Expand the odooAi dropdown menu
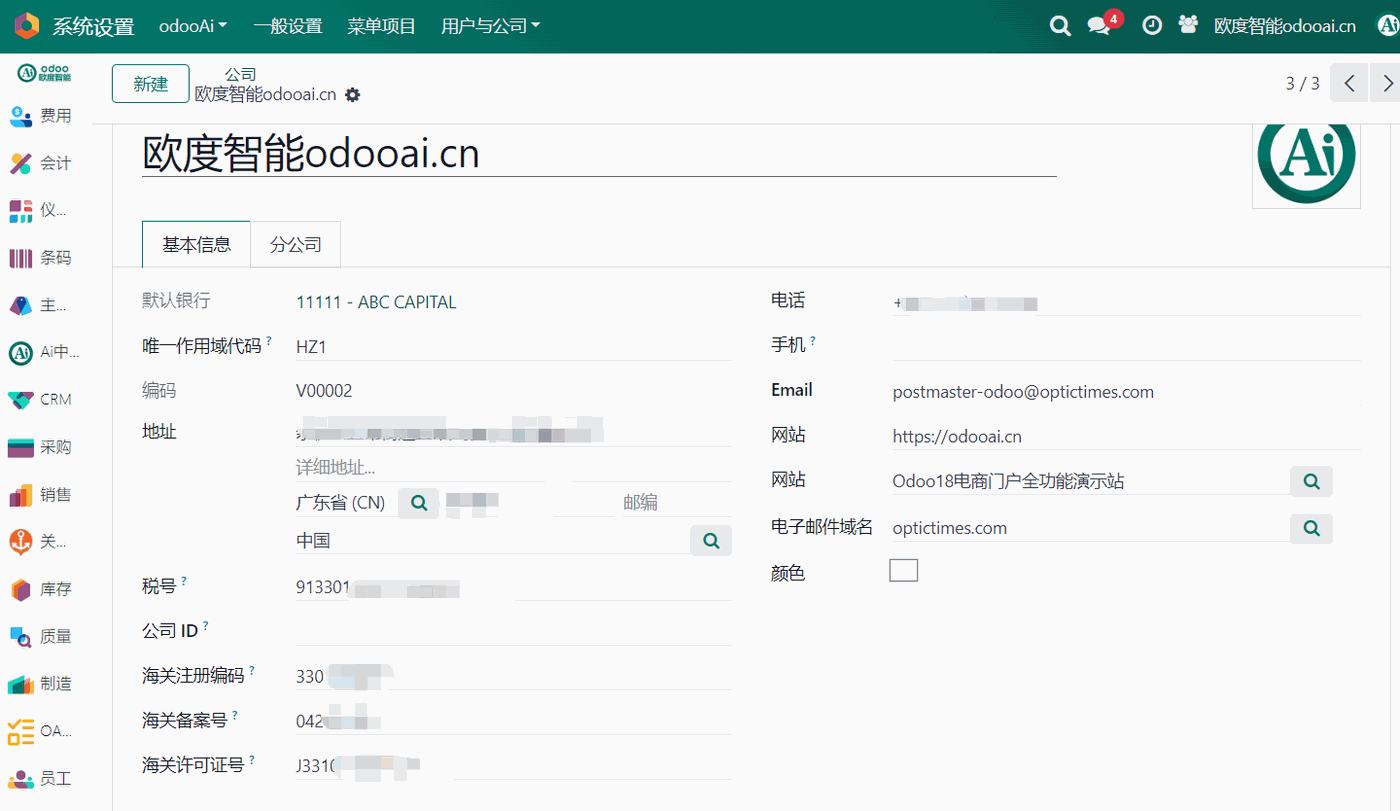 193,26
